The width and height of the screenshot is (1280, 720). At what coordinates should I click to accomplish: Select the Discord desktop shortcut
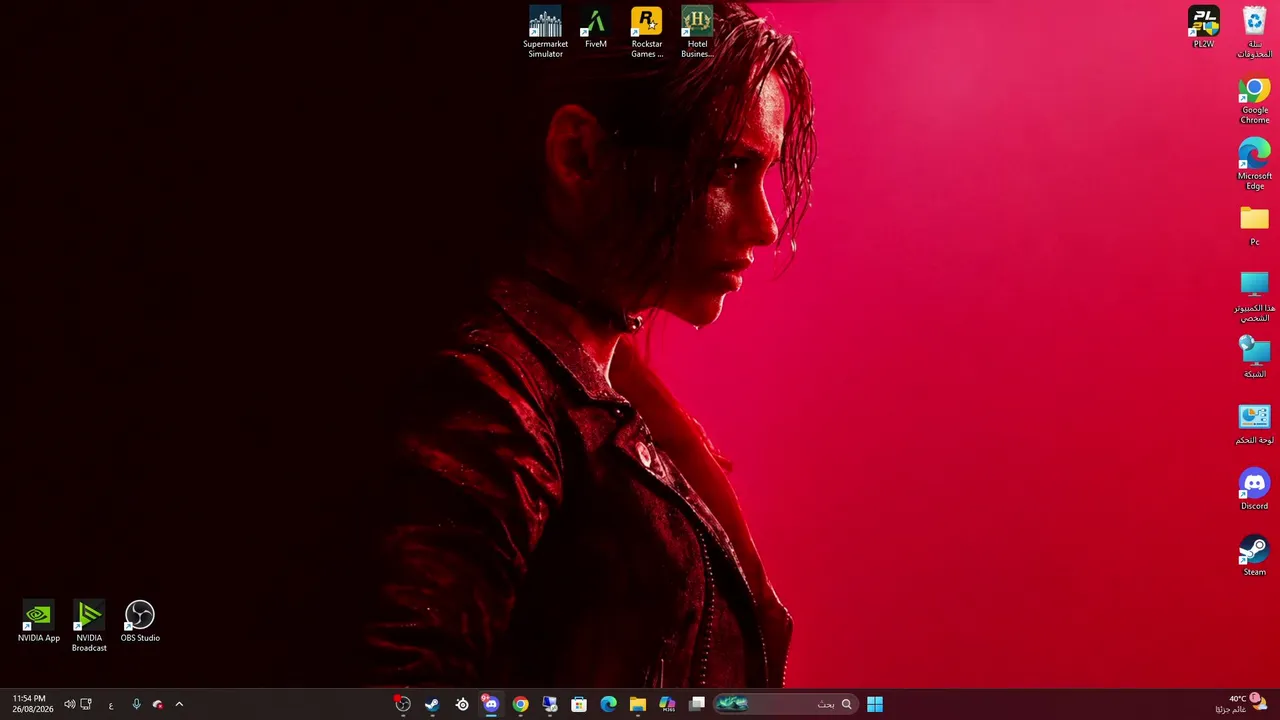[x=1255, y=490]
